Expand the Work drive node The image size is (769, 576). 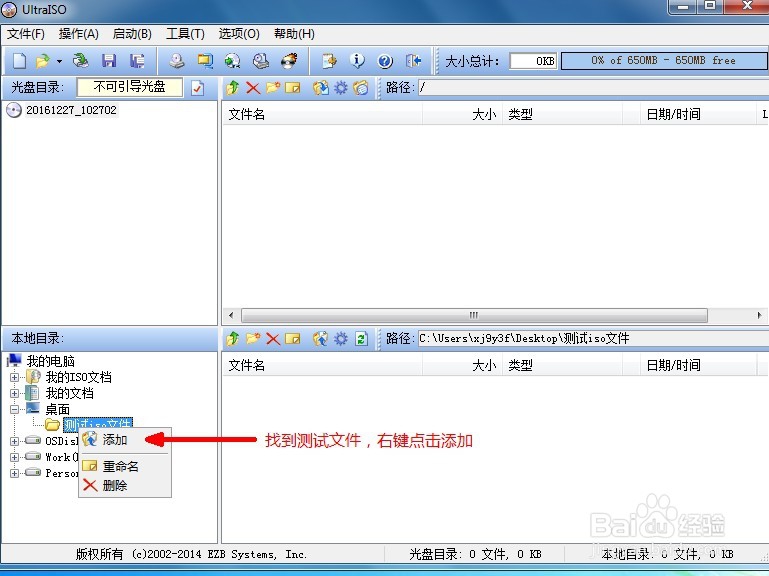click(x=14, y=457)
